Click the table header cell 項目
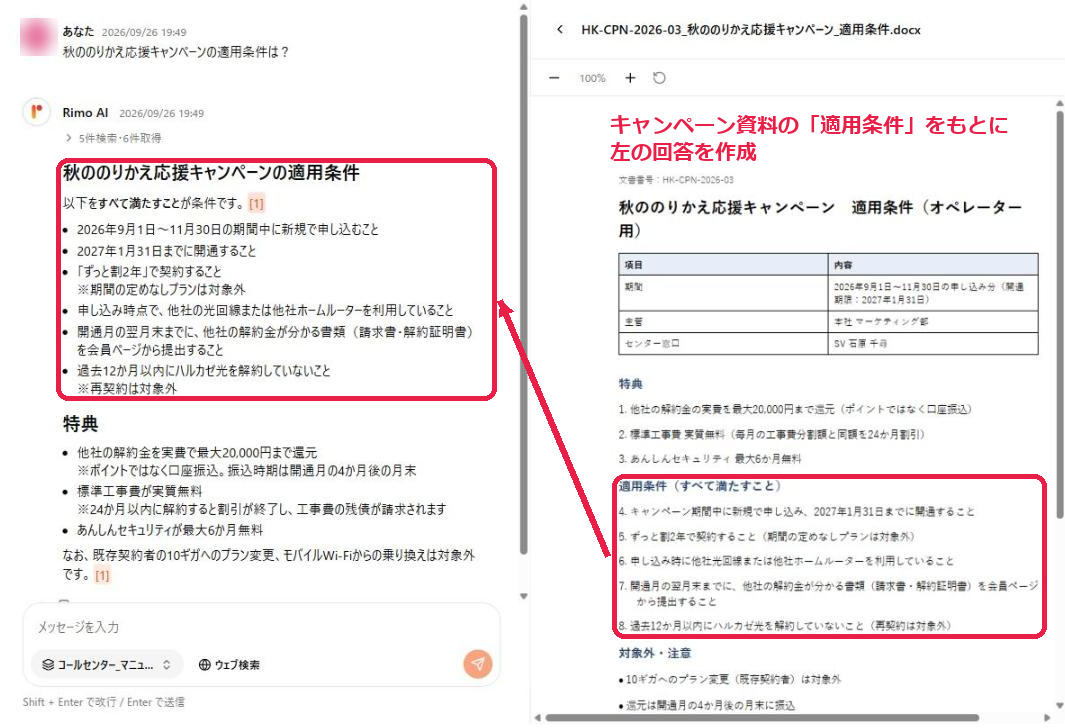 pyautogui.click(x=723, y=264)
